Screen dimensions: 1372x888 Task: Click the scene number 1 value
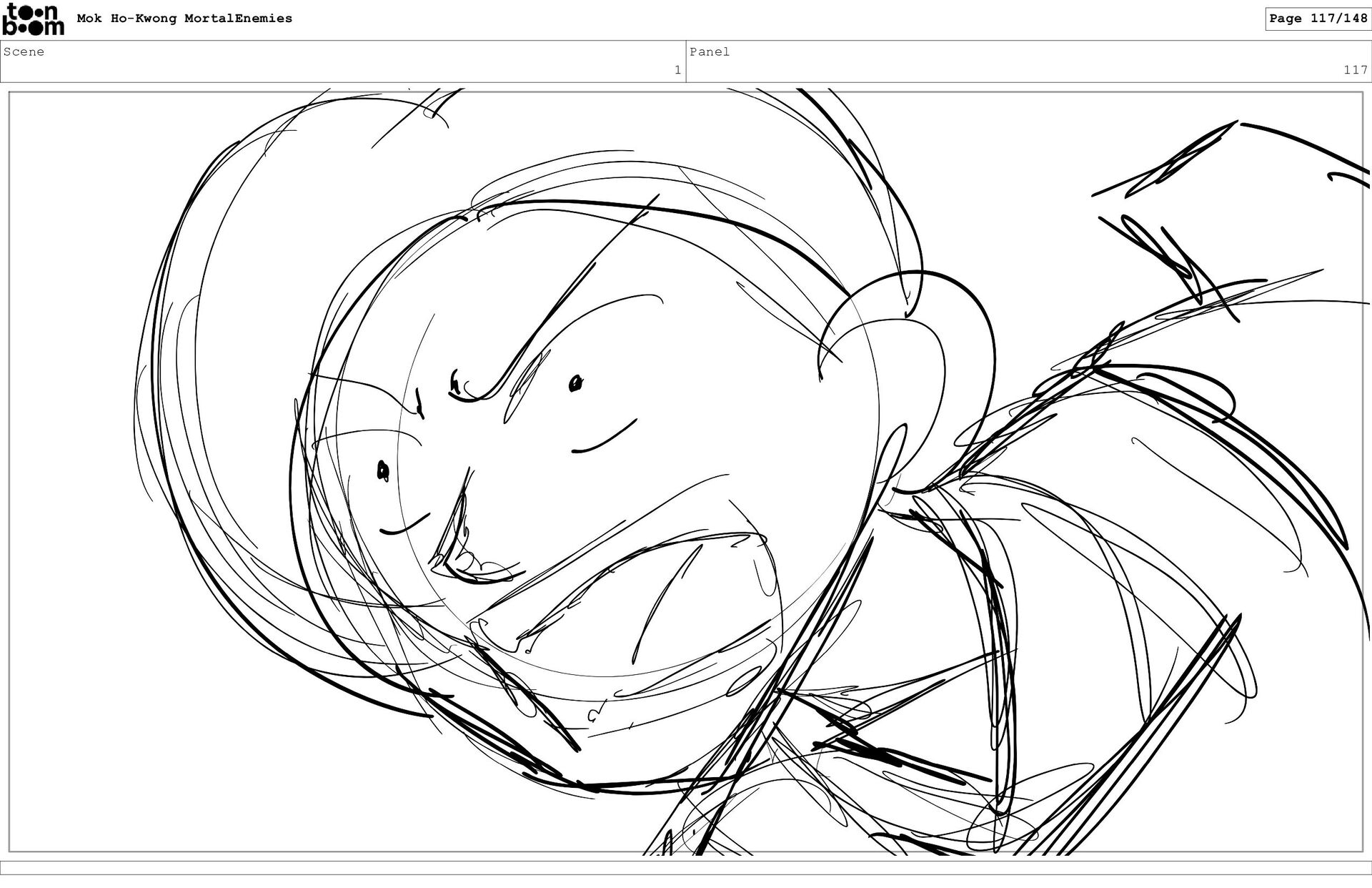coord(677,70)
